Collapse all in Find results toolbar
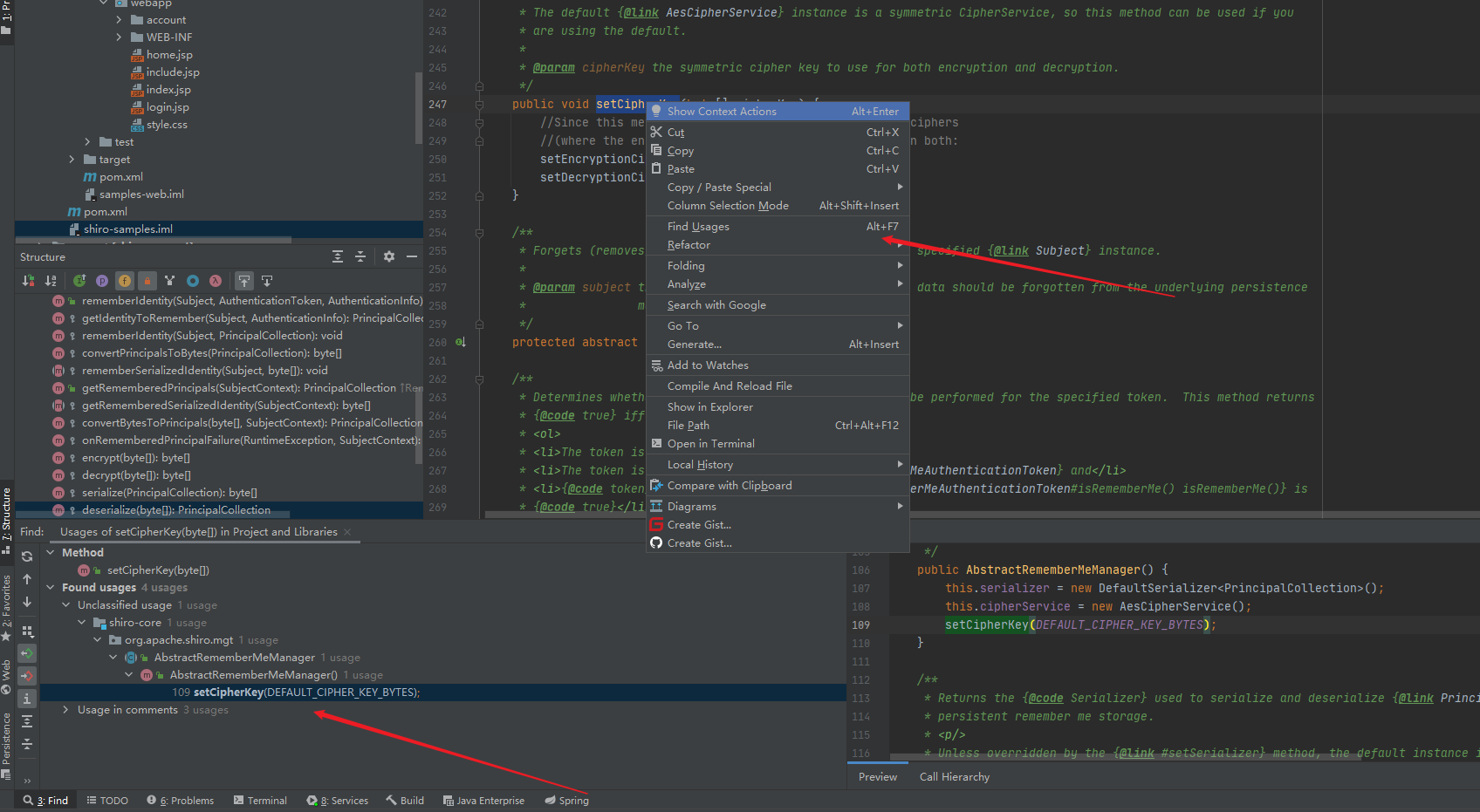This screenshot has width=1480, height=812. pyautogui.click(x=27, y=744)
